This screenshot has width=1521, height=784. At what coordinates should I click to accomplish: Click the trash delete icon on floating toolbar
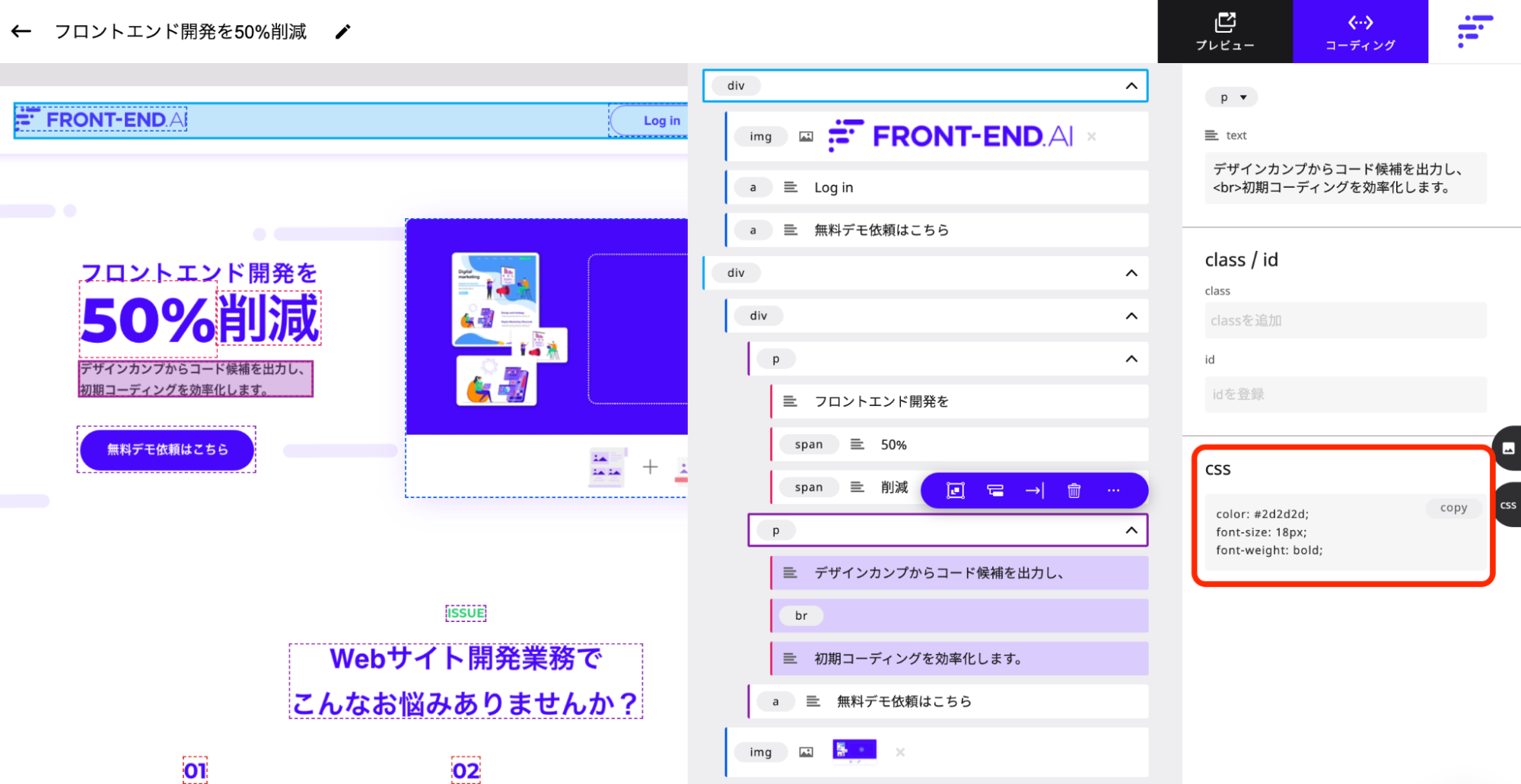(x=1074, y=490)
